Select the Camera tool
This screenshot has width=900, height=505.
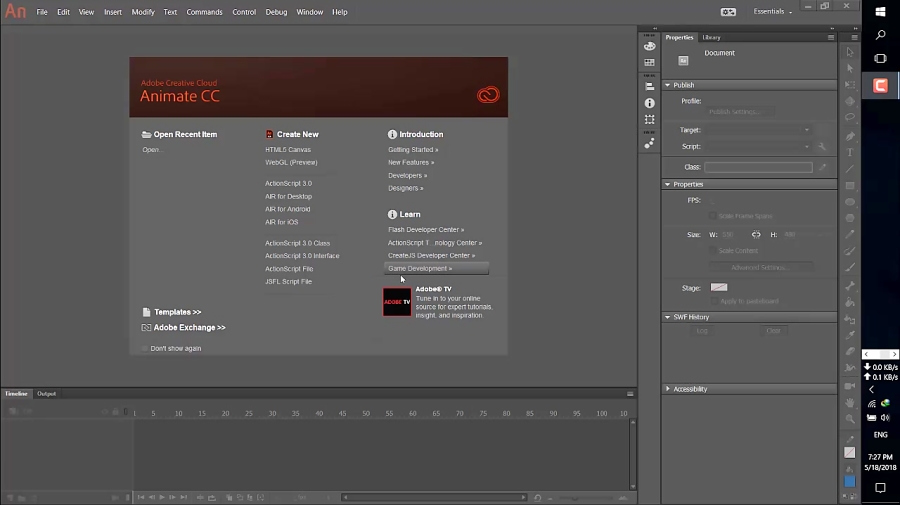pyautogui.click(x=850, y=386)
